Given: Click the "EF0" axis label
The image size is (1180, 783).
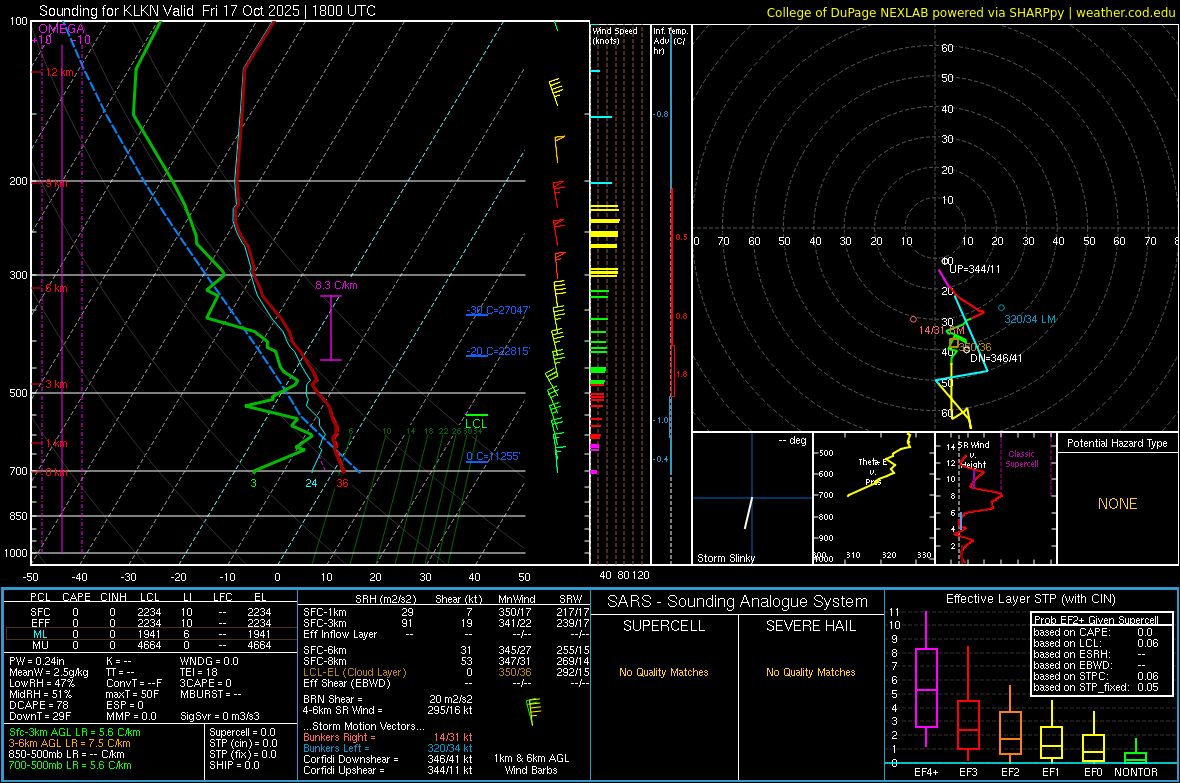Looking at the screenshot, I should pyautogui.click(x=1093, y=772).
